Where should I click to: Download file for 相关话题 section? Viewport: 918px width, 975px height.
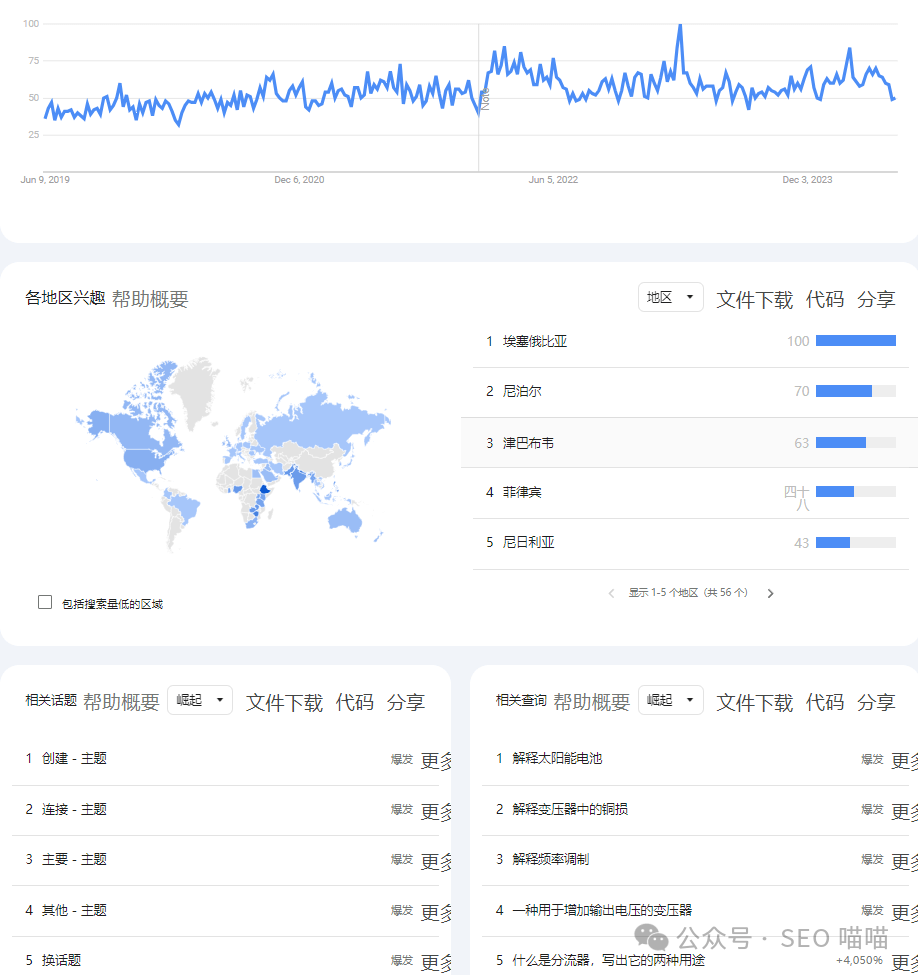(x=284, y=703)
